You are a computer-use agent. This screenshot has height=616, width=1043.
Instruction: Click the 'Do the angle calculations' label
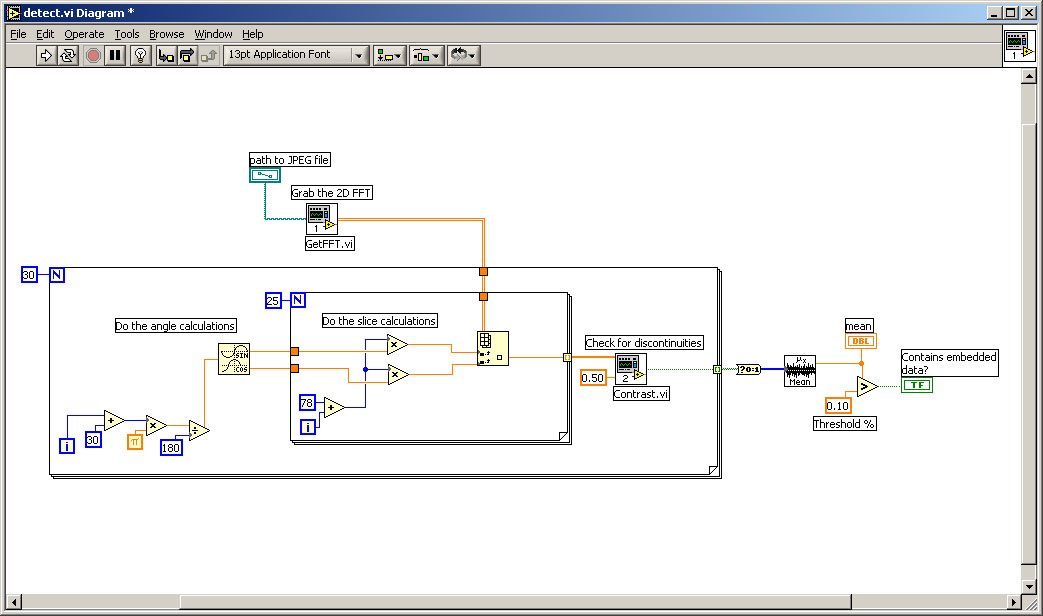tap(176, 326)
